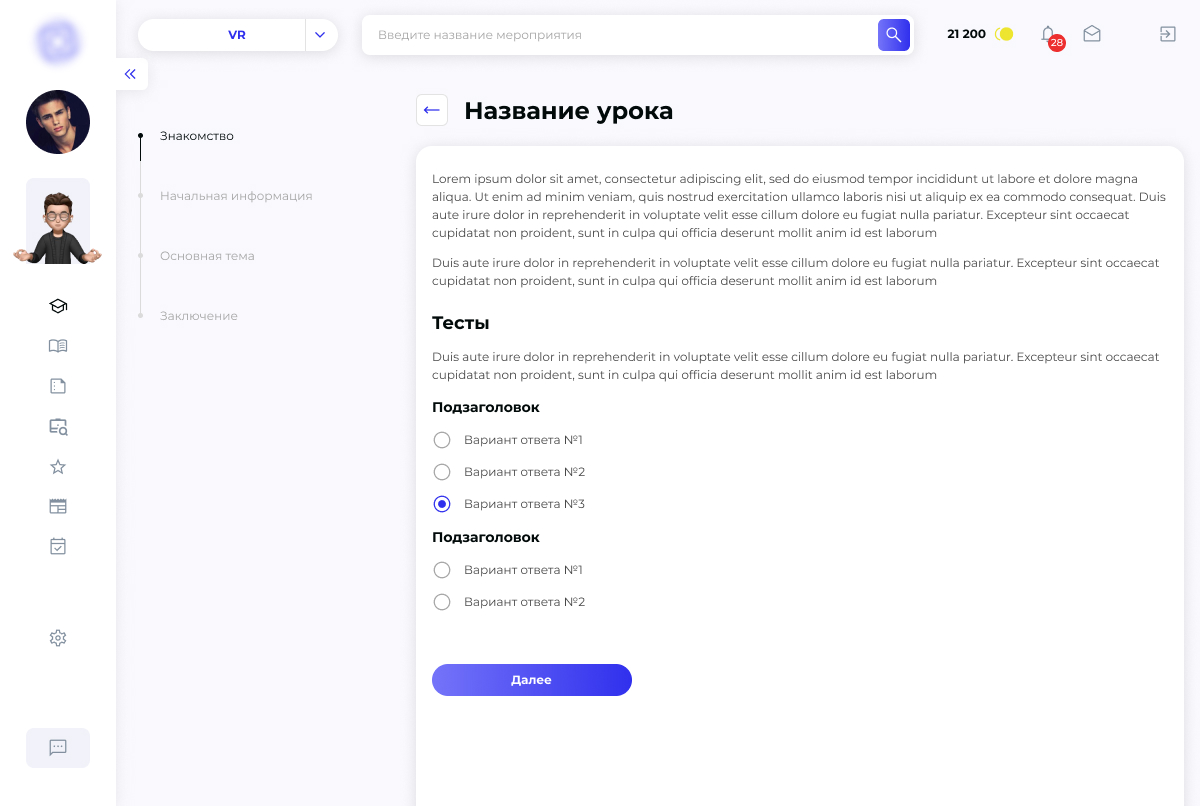Open the Основная тема step
1200x806 pixels.
coord(207,256)
